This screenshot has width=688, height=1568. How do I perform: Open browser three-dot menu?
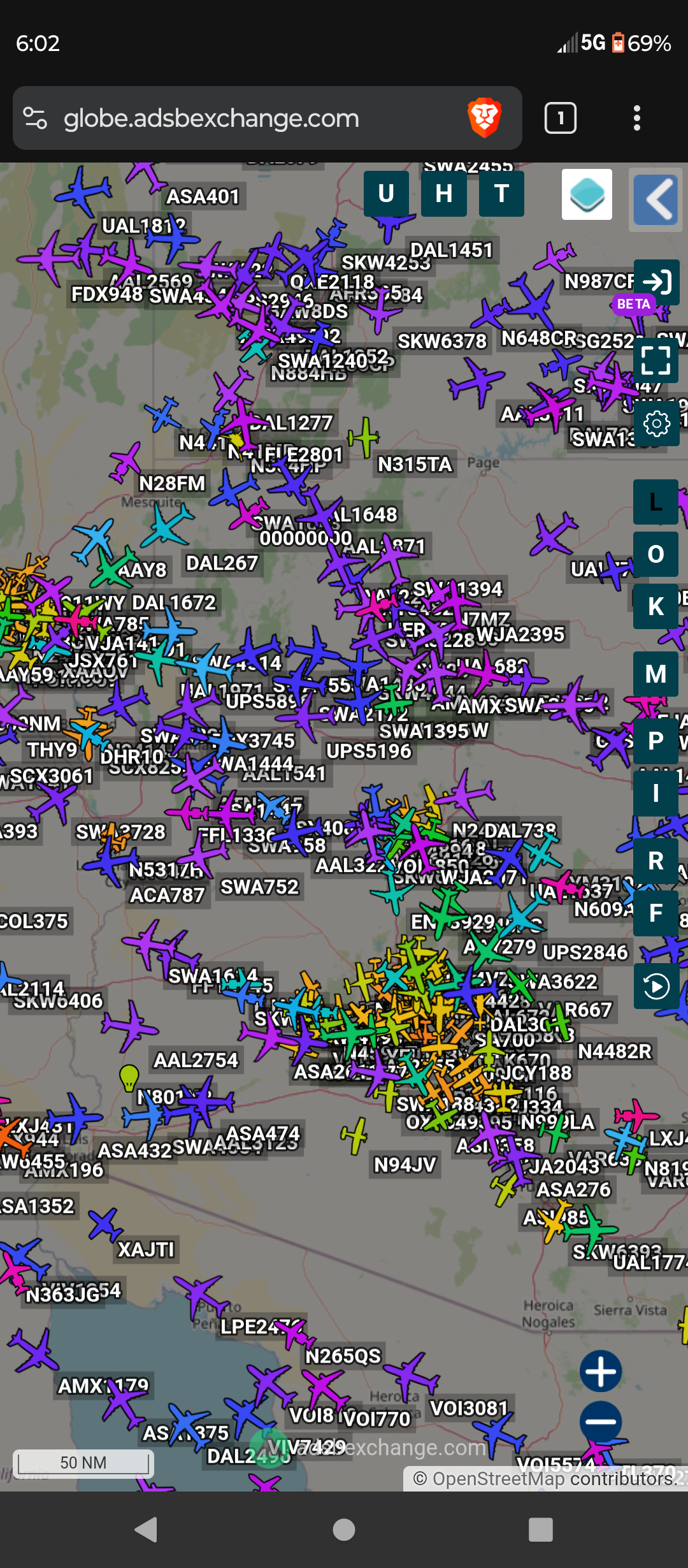(x=636, y=118)
